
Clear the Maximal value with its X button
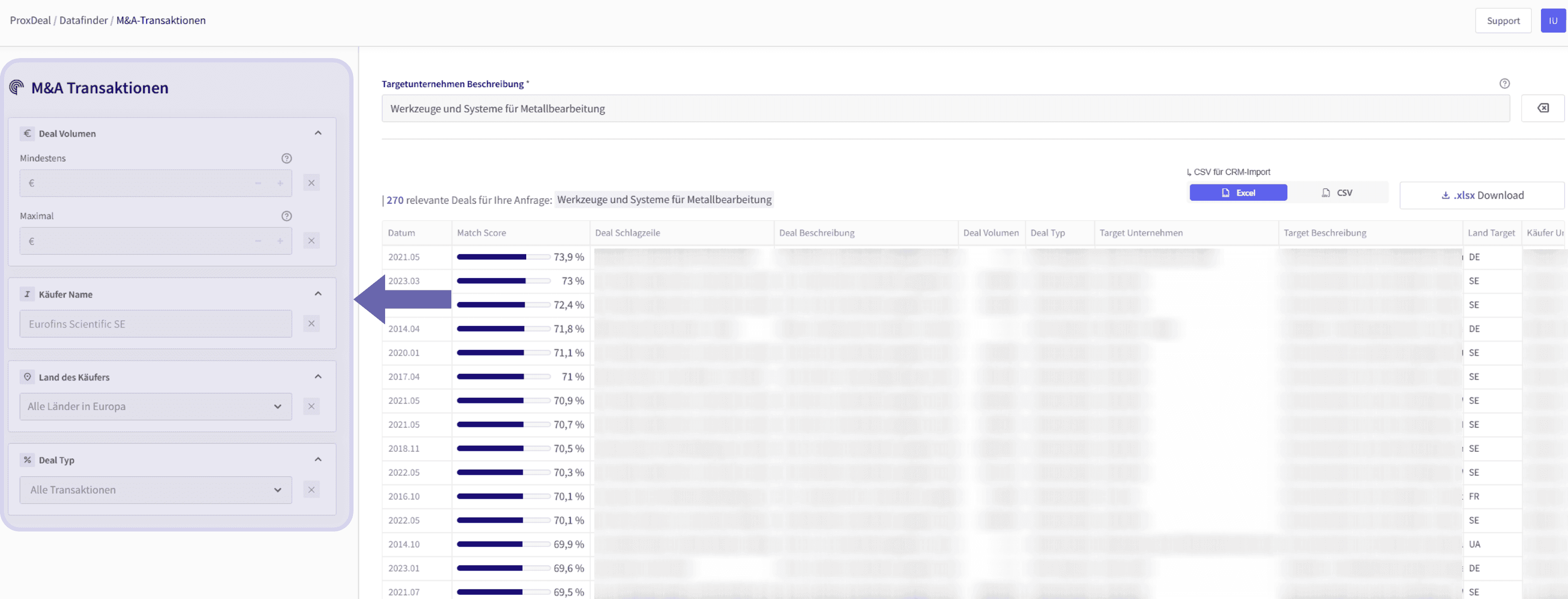pos(311,240)
